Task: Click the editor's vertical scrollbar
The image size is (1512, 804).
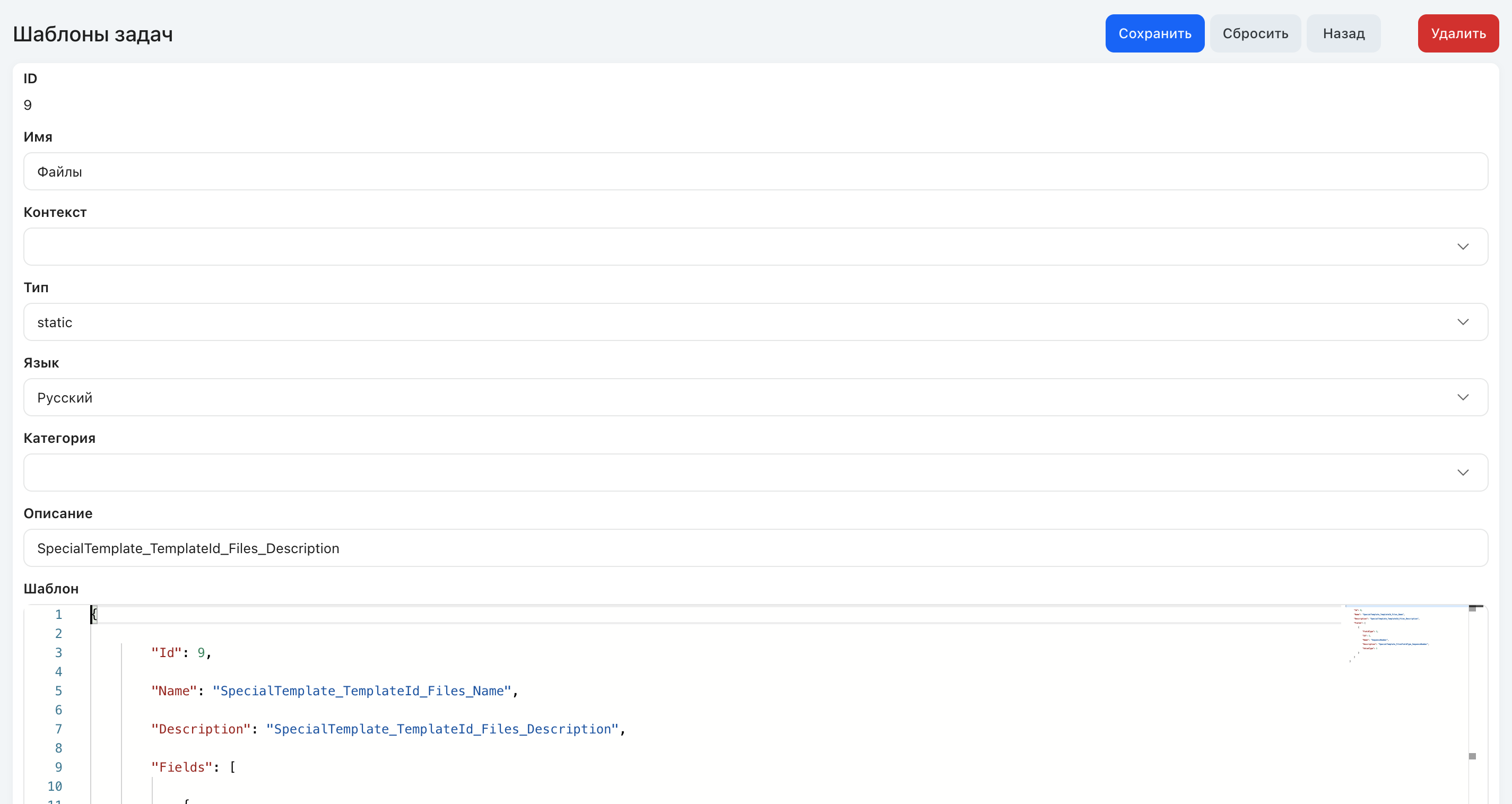Action: point(1475,704)
